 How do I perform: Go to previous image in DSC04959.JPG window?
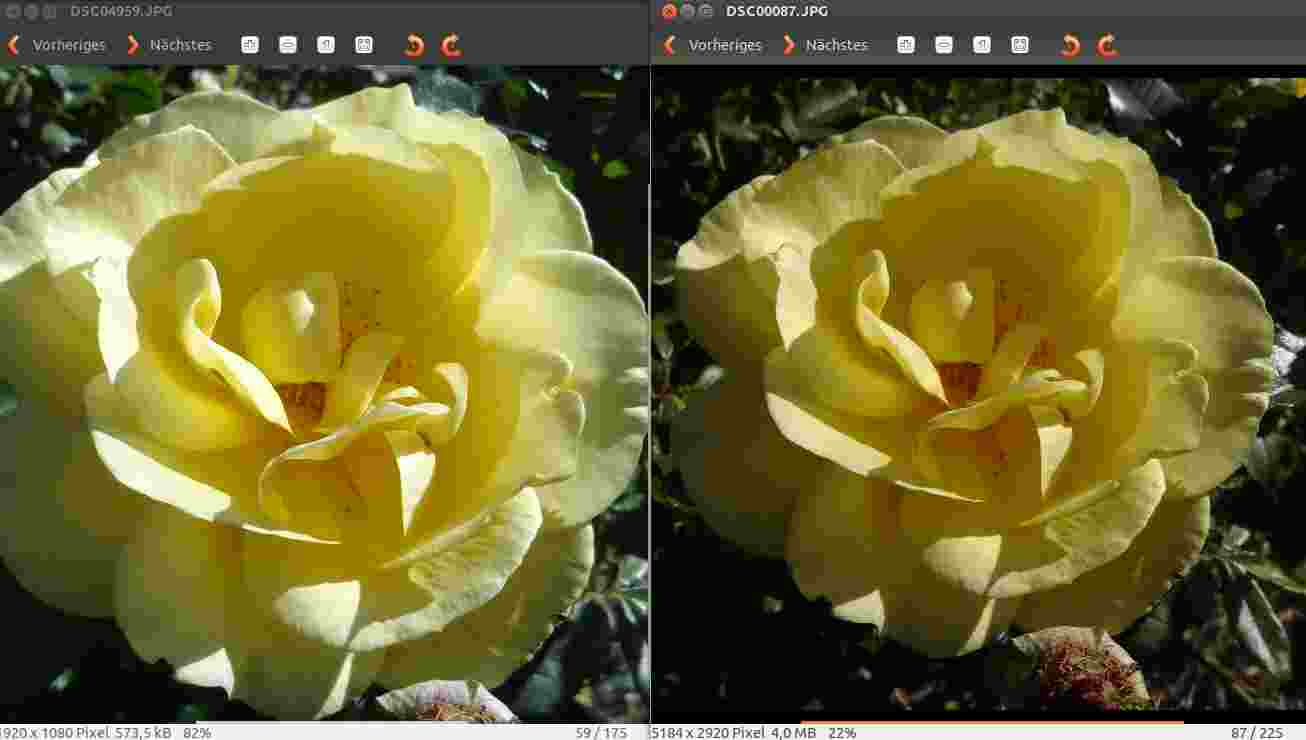[57, 45]
